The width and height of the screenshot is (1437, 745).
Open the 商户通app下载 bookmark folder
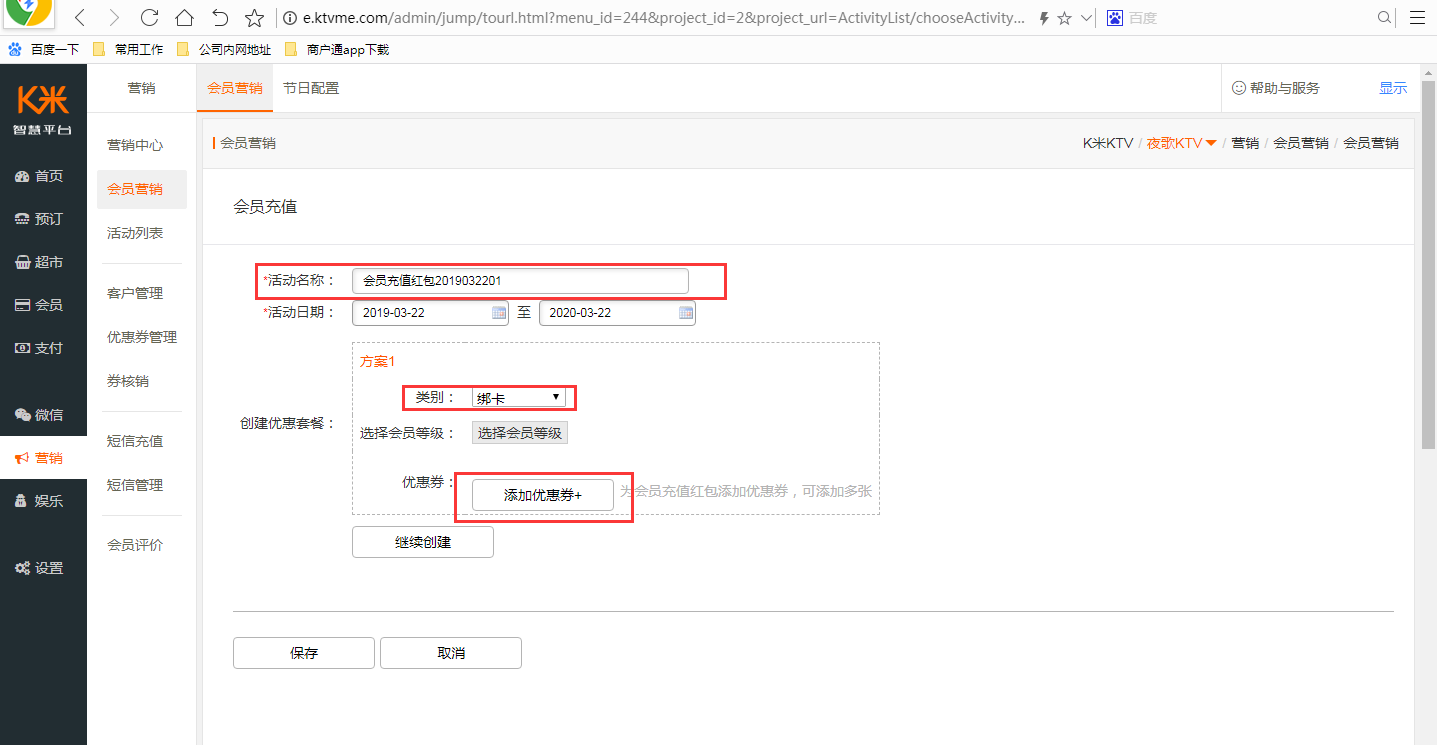pos(337,49)
